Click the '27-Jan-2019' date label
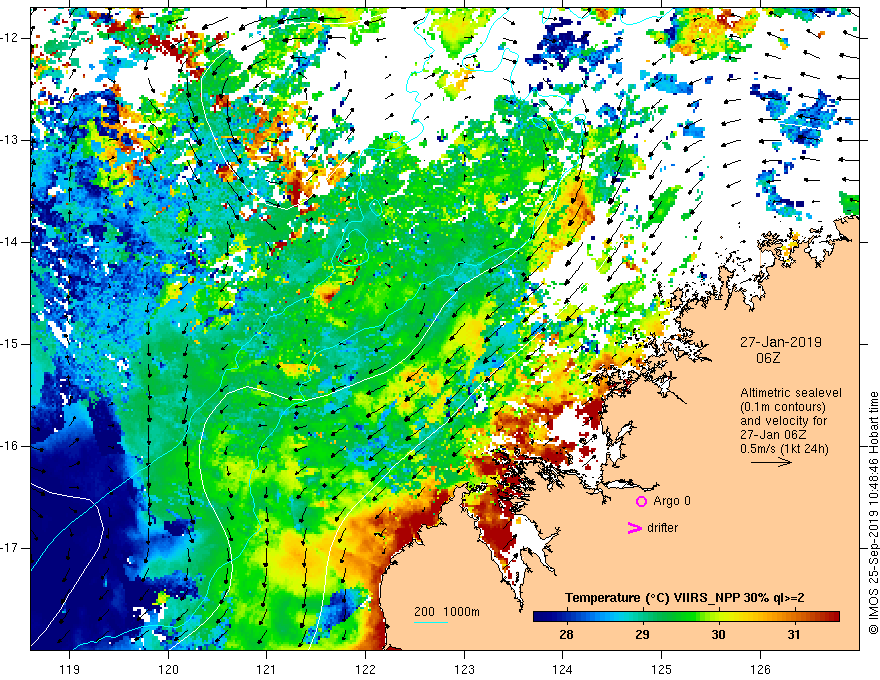This screenshot has width=880, height=680. coord(780,342)
